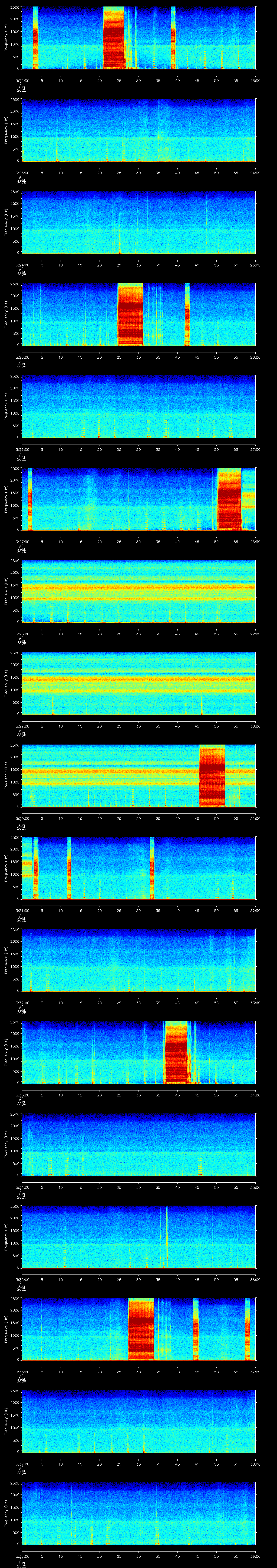Select the narrow burst near 42s in 3:25 spectrogram

coord(187,314)
